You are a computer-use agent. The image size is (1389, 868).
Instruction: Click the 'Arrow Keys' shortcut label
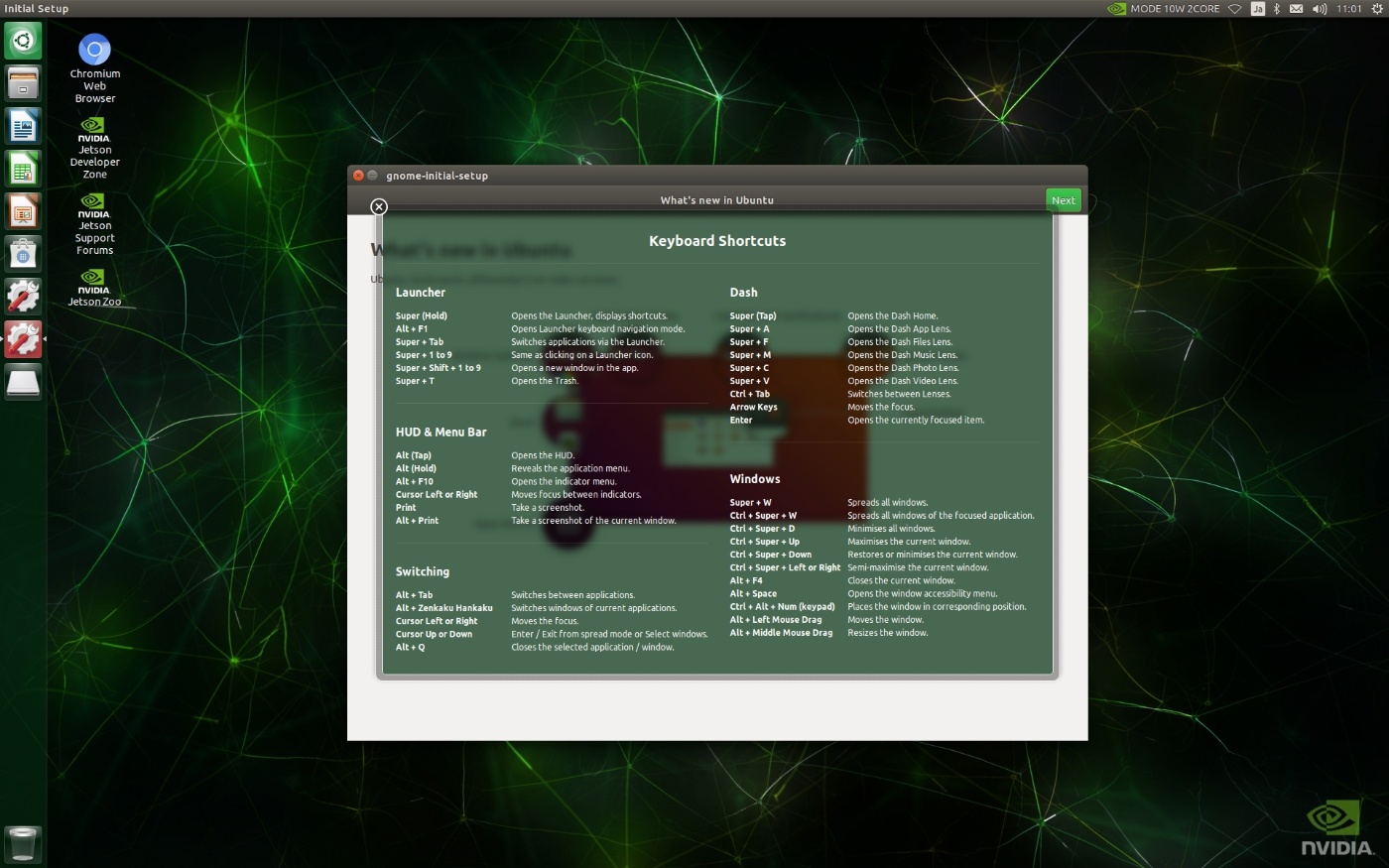click(754, 407)
